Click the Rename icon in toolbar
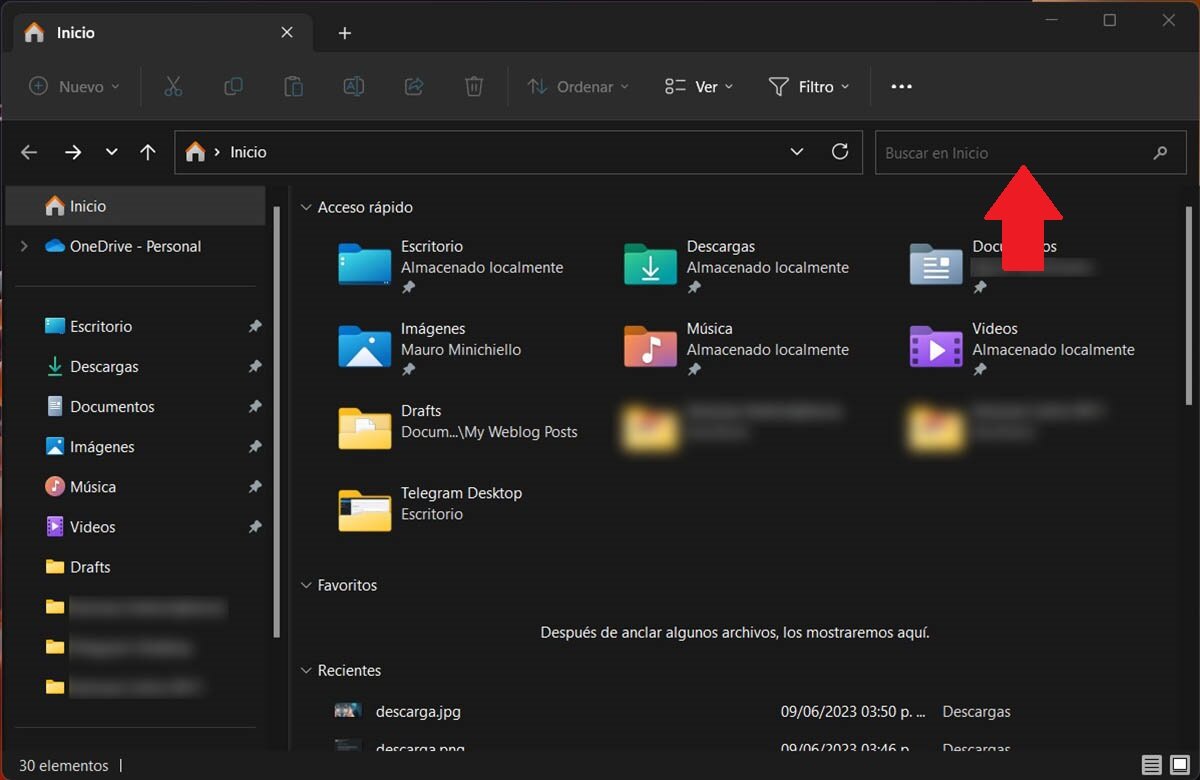Viewport: 1200px width, 780px height. tap(353, 87)
